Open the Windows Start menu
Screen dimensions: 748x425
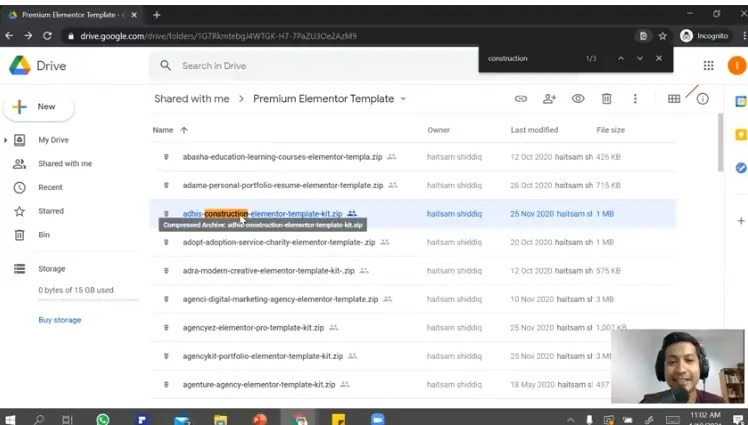coord(9,420)
